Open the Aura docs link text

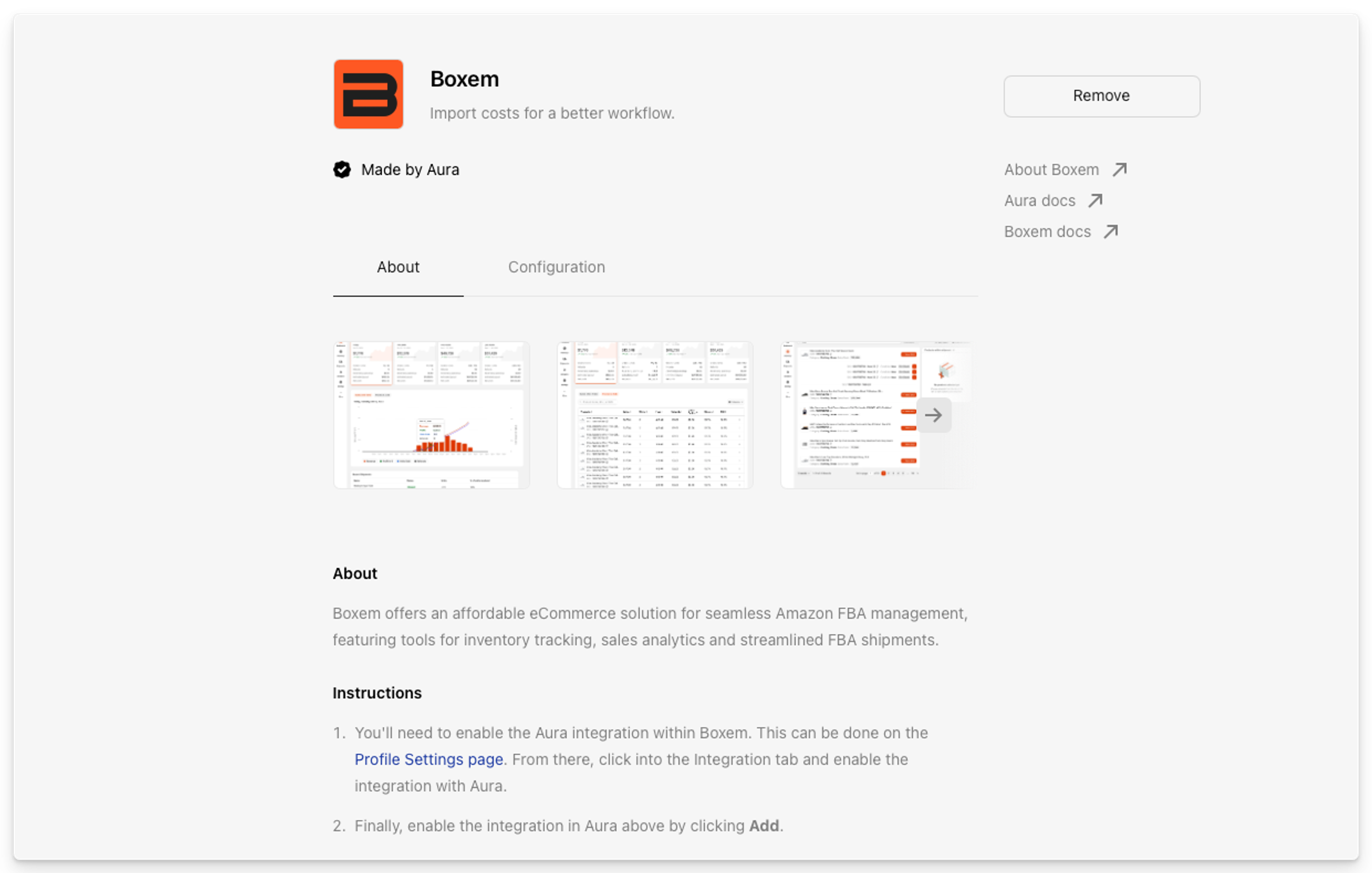point(1039,200)
